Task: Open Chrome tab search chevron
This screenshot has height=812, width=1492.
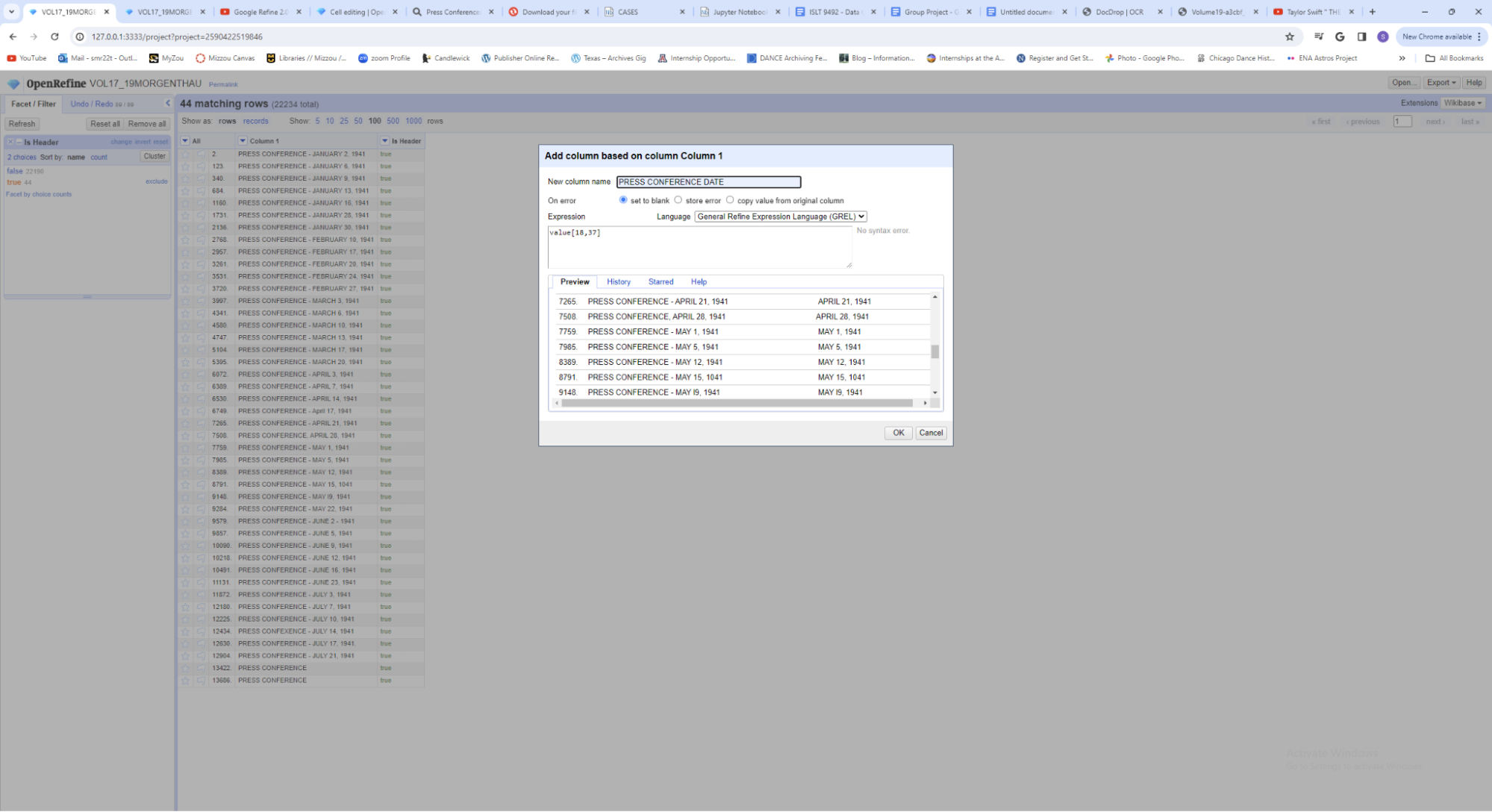Action: tap(11, 12)
